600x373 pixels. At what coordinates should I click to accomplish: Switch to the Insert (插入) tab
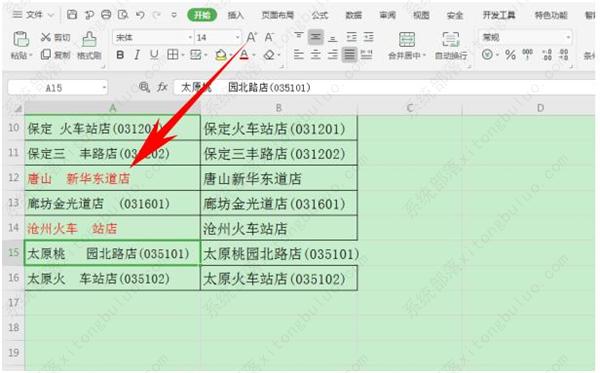click(236, 15)
